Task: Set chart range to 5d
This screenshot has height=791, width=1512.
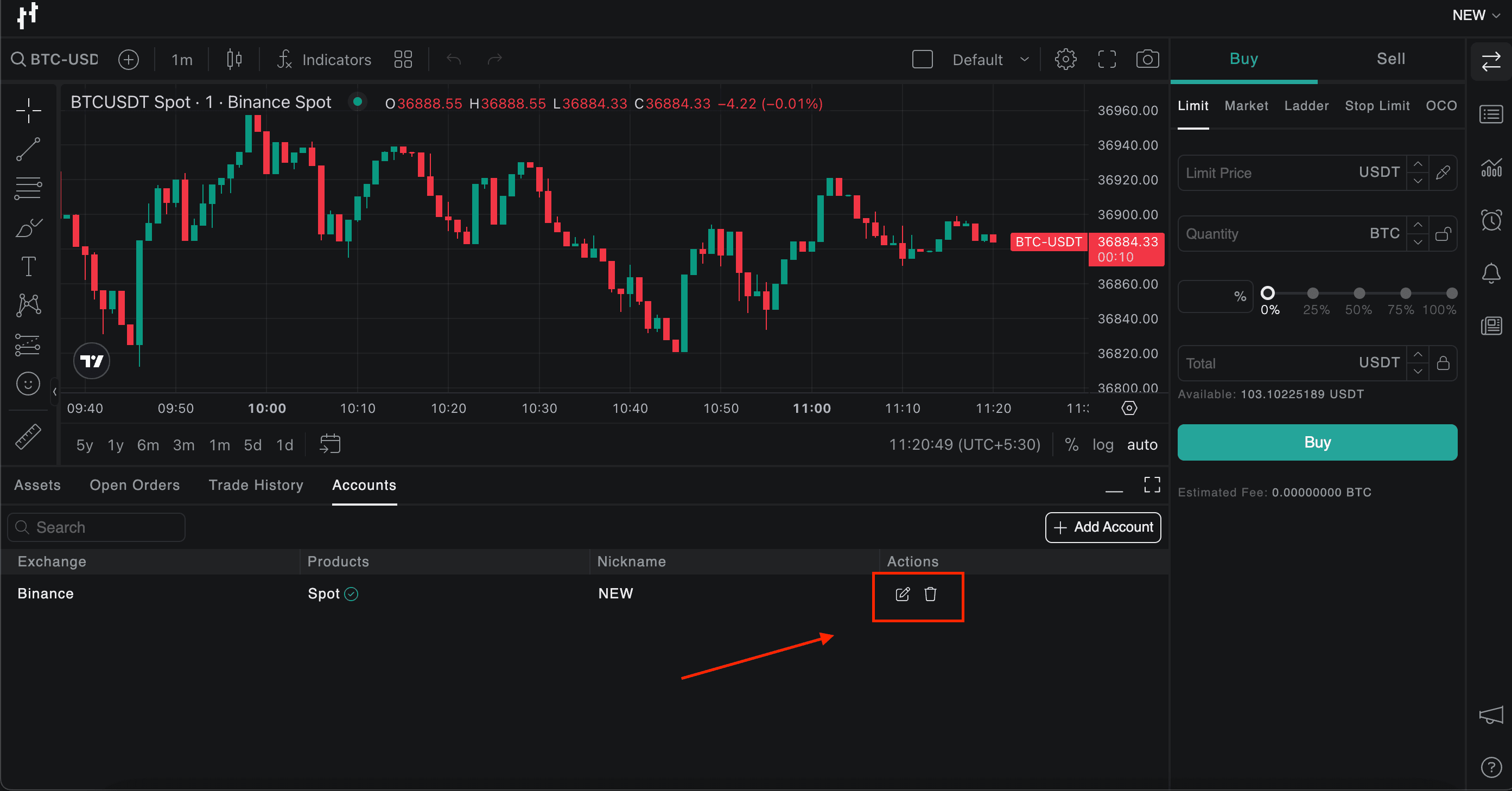Action: (x=253, y=445)
